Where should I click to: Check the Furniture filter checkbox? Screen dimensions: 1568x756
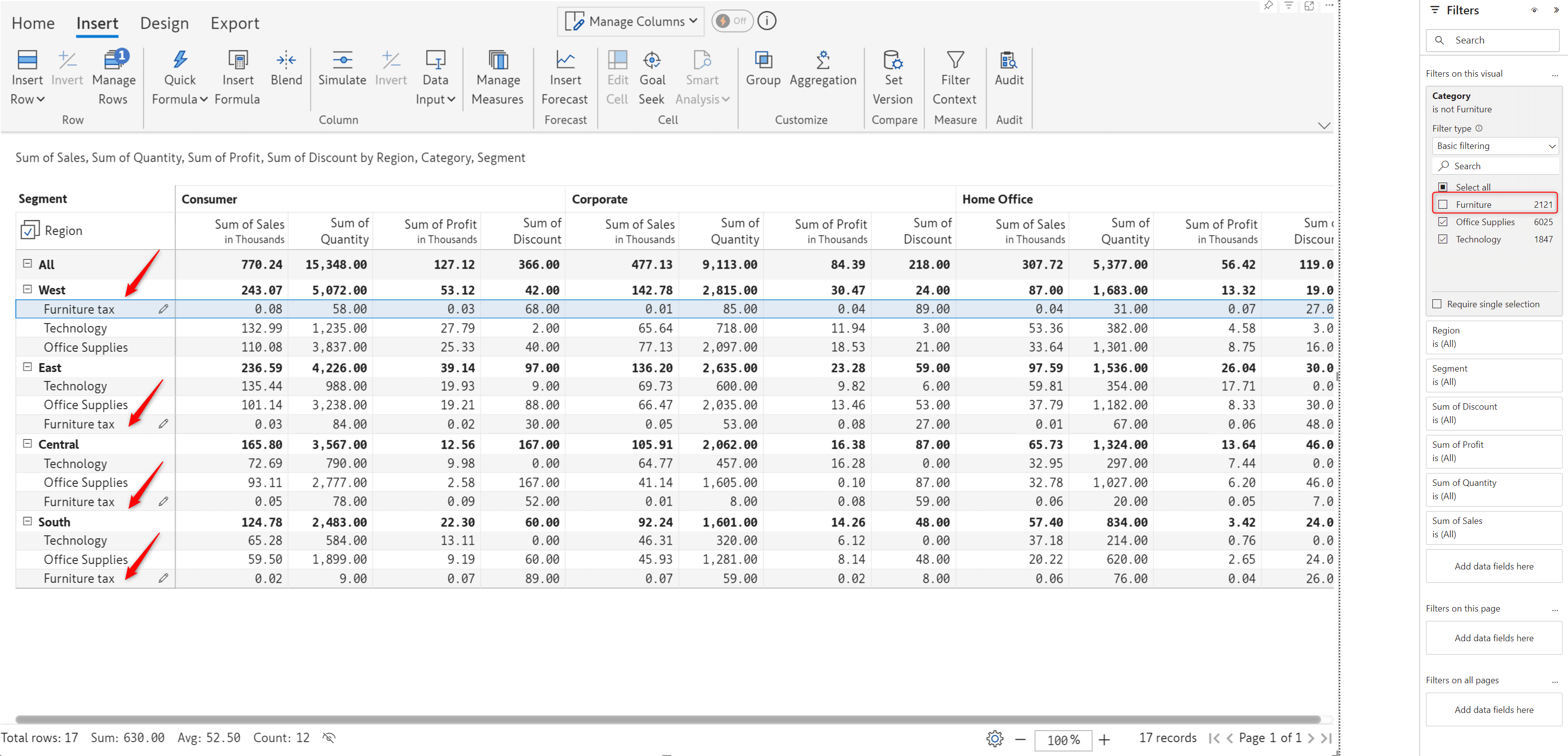pos(1443,204)
